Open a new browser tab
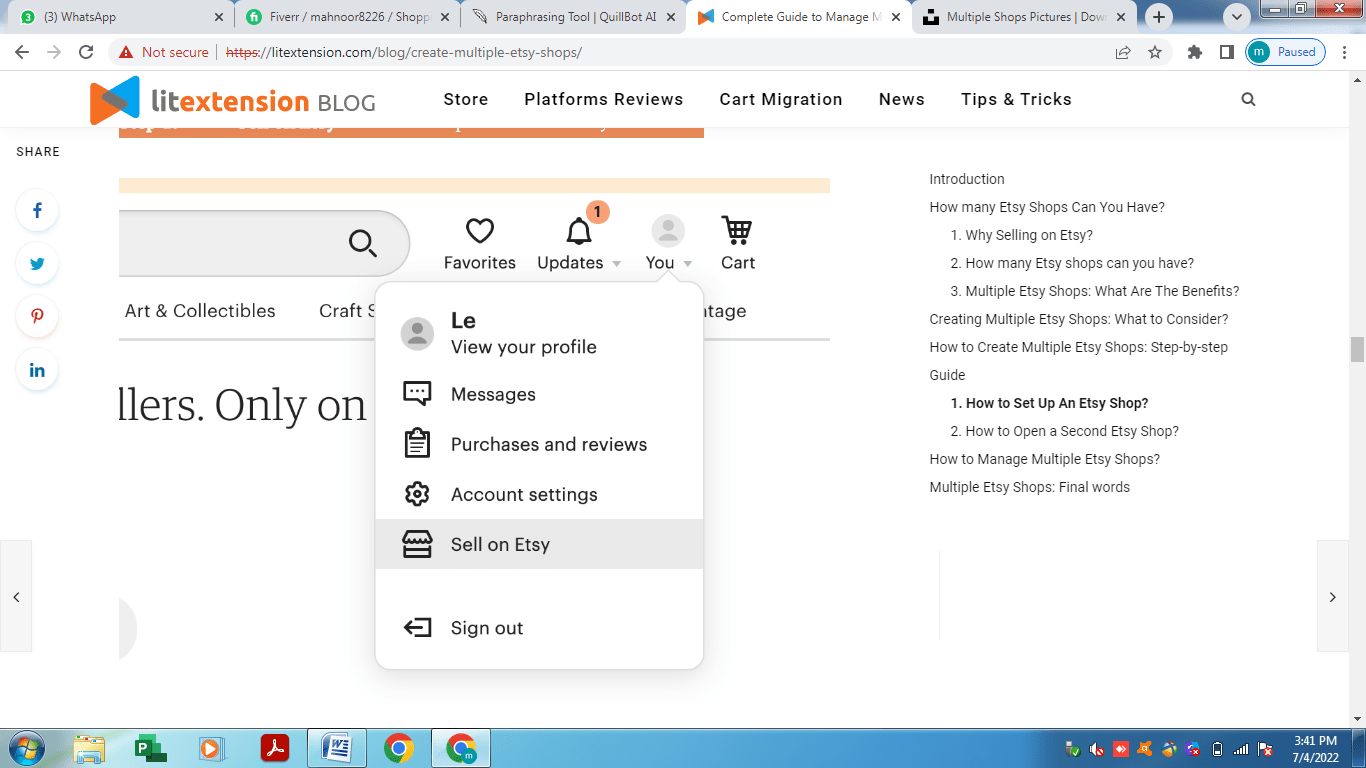Image resolution: width=1366 pixels, height=768 pixels. click(1159, 17)
